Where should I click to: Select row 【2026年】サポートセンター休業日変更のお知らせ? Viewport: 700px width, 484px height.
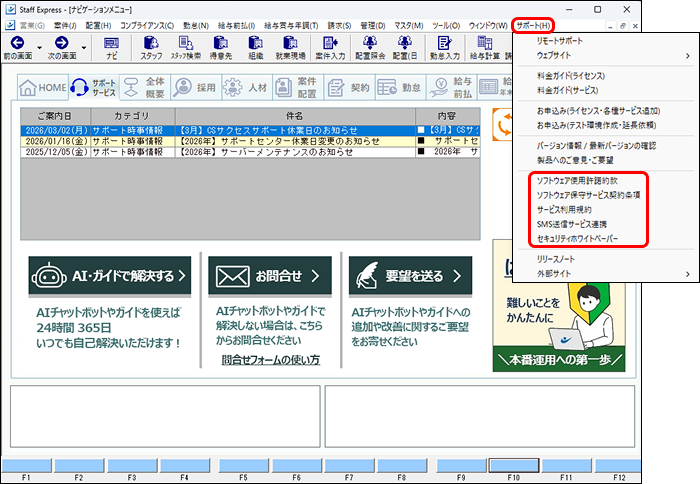pyautogui.click(x=250, y=141)
